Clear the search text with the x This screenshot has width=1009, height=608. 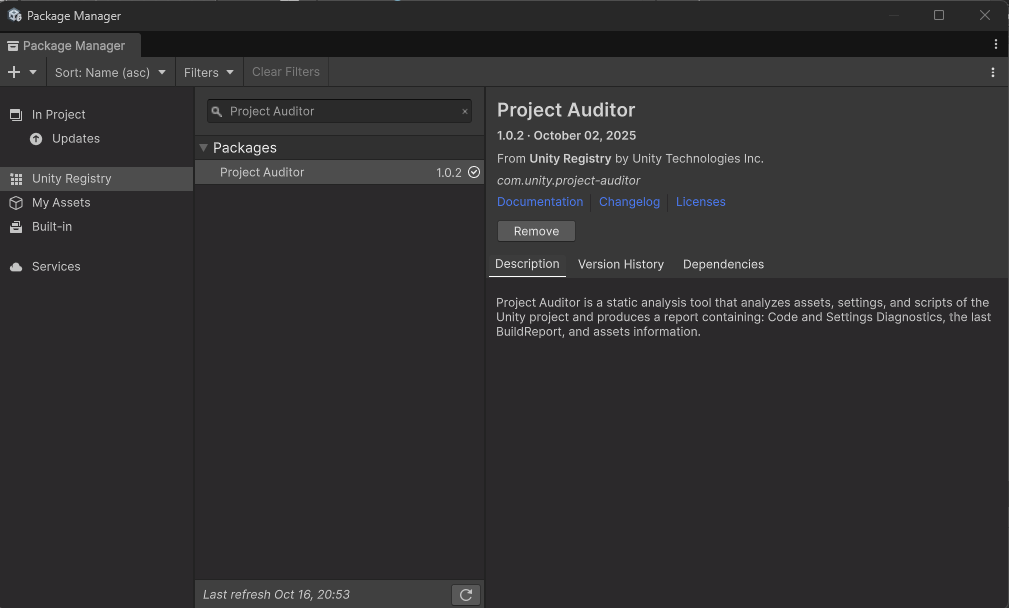(465, 111)
